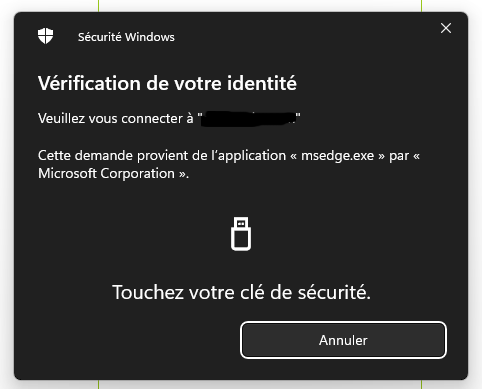Cancel the verification with Annuler button
The width and height of the screenshot is (482, 389).
[x=343, y=340]
